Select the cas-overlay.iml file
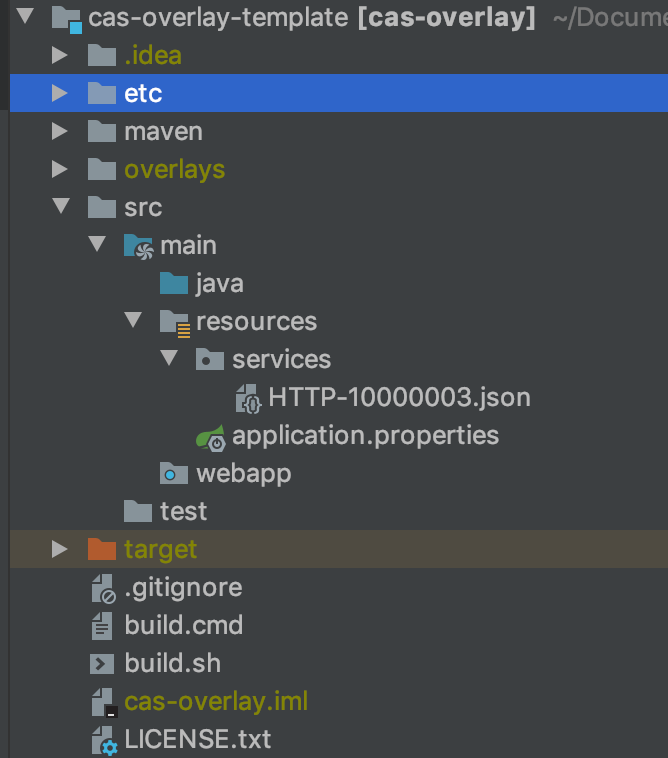The image size is (668, 758). click(x=216, y=701)
